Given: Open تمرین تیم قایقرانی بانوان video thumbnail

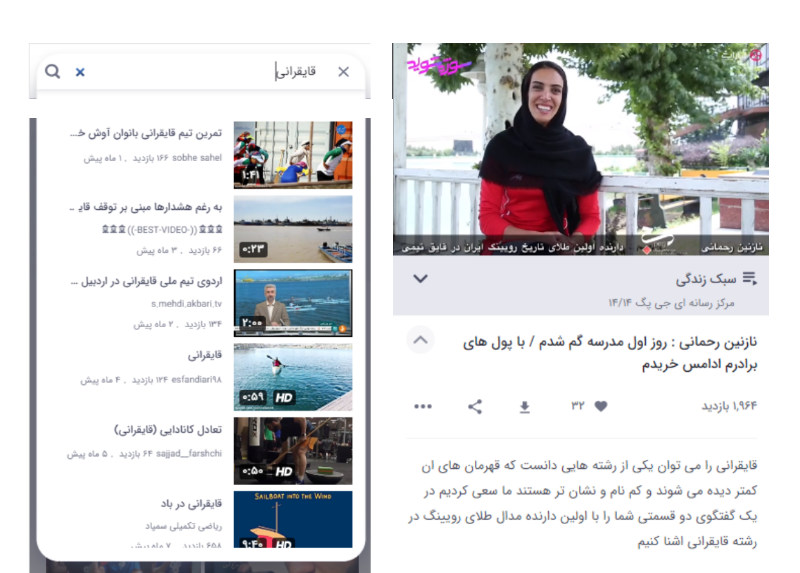Looking at the screenshot, I should tap(292, 155).
